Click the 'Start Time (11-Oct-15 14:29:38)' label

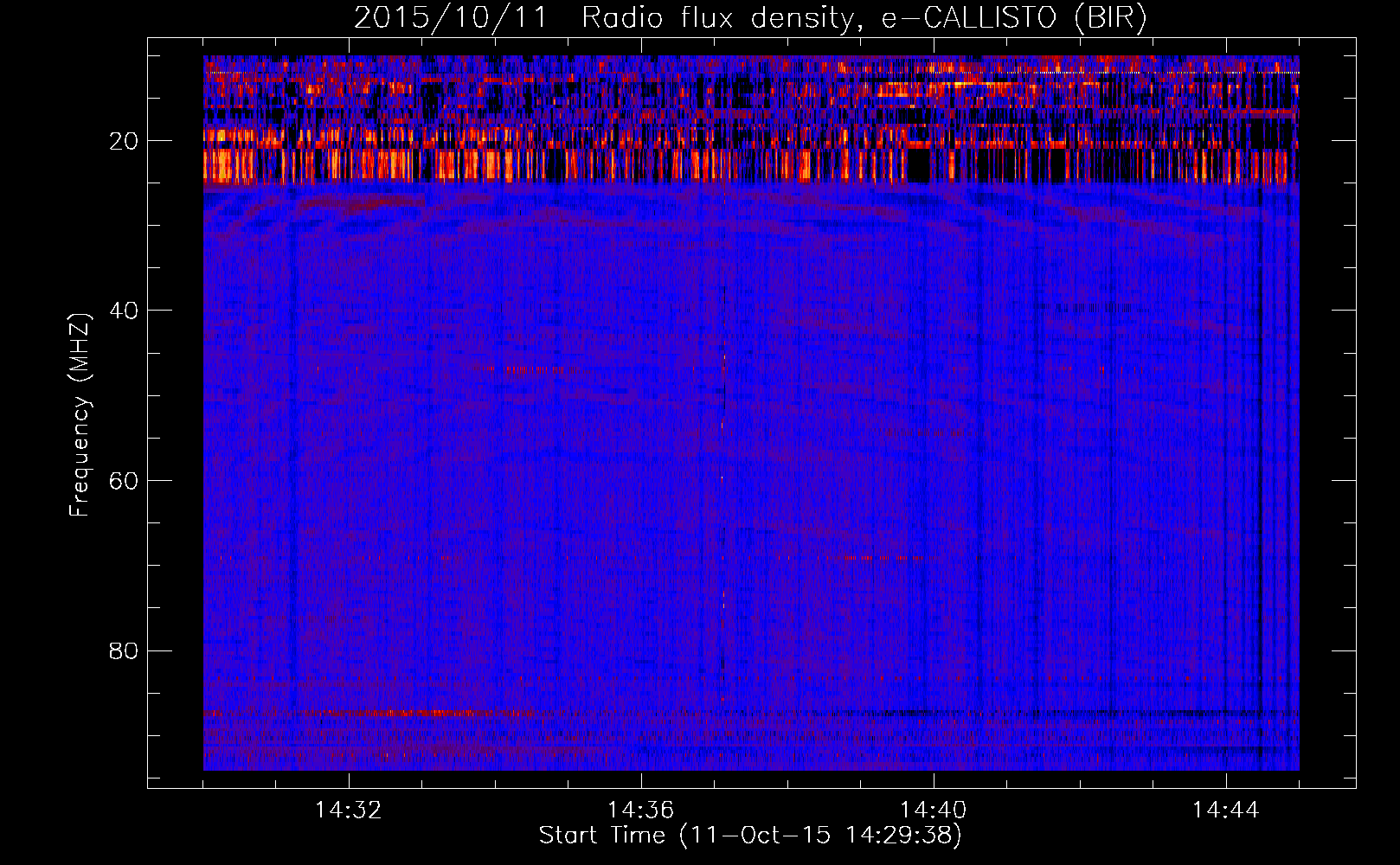[x=750, y=836]
